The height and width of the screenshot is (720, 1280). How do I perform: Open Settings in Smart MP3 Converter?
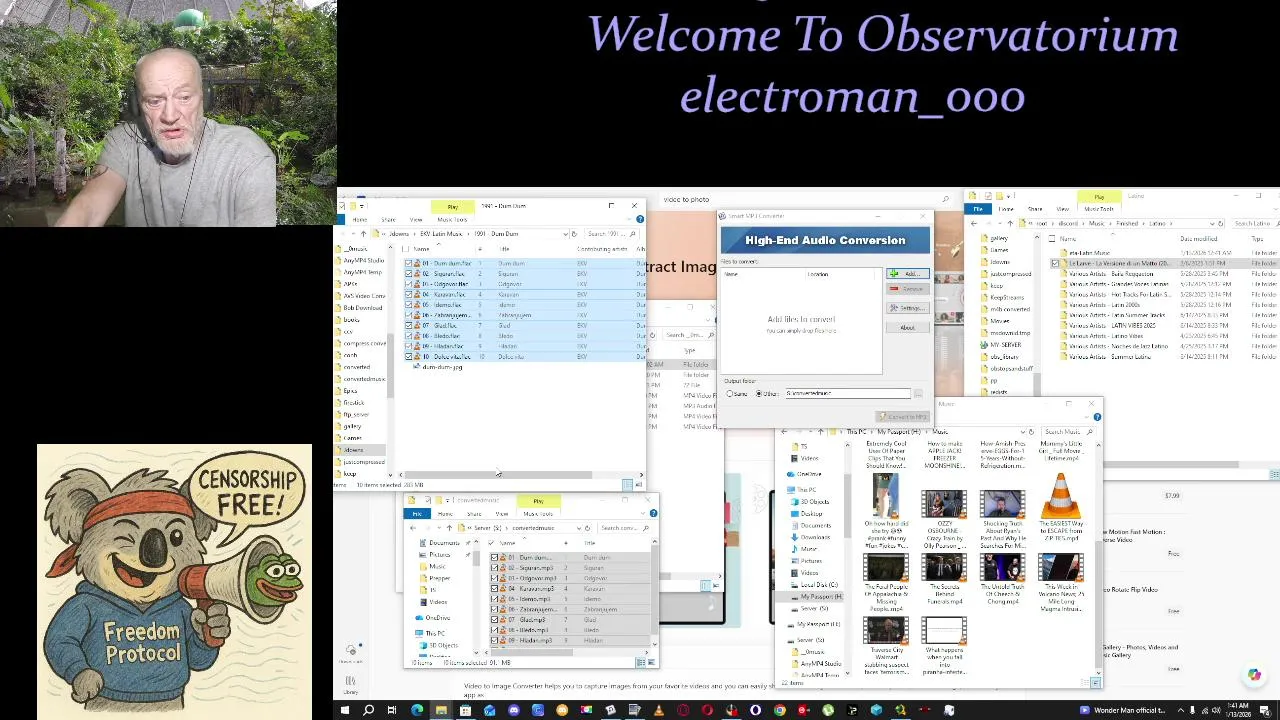coord(907,308)
